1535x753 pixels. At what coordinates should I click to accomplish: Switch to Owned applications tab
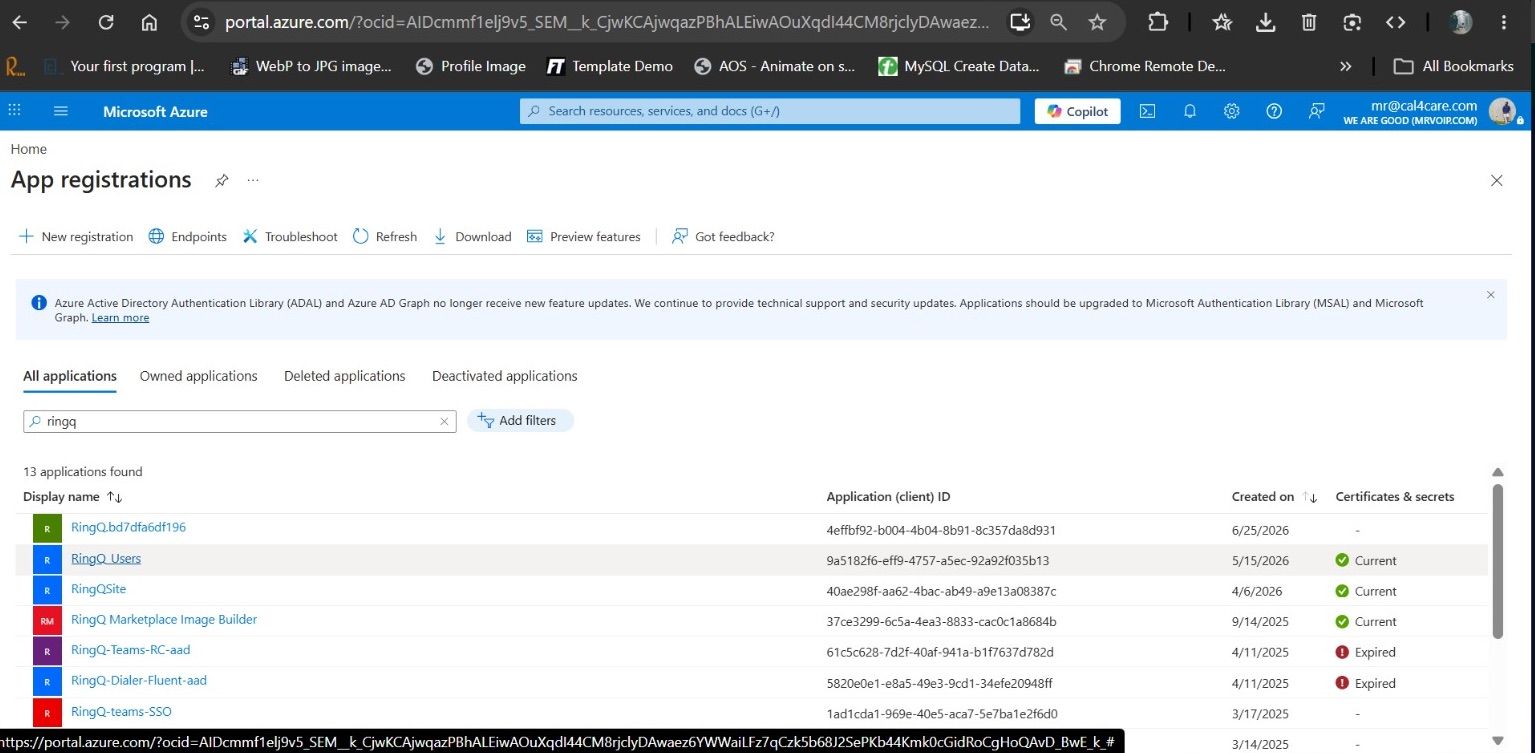point(199,376)
